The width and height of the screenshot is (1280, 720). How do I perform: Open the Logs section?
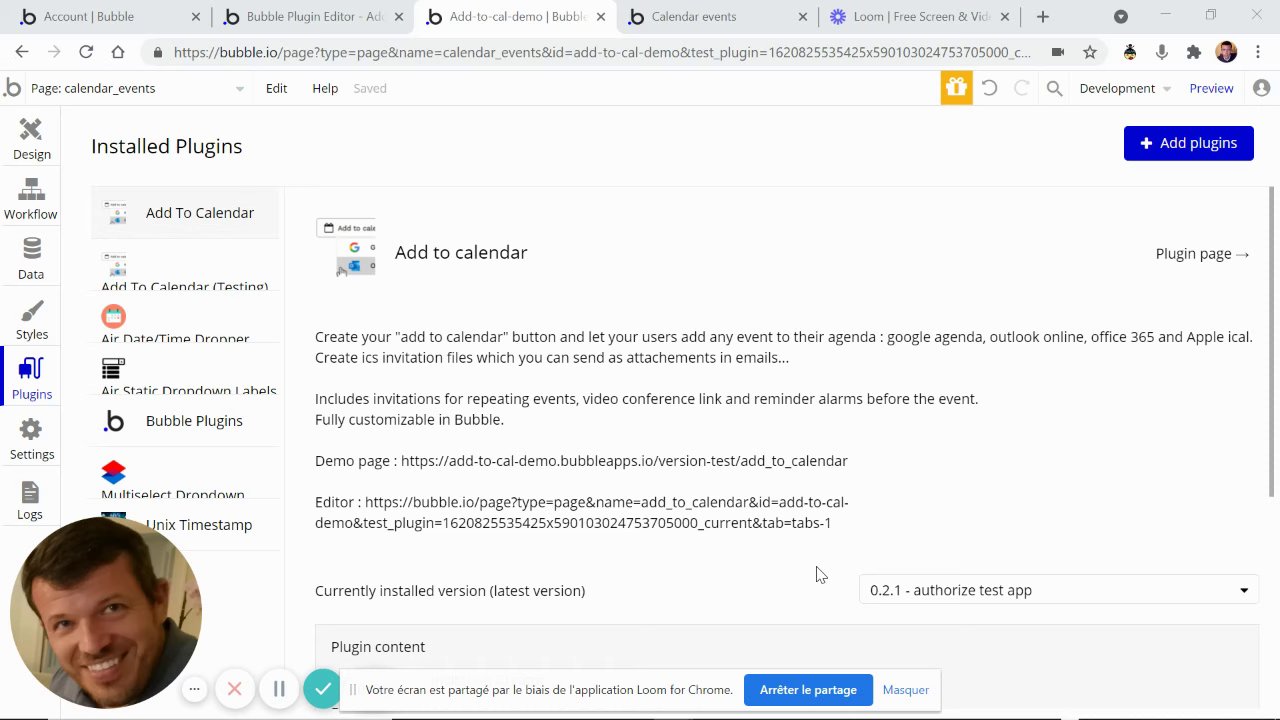pyautogui.click(x=30, y=499)
